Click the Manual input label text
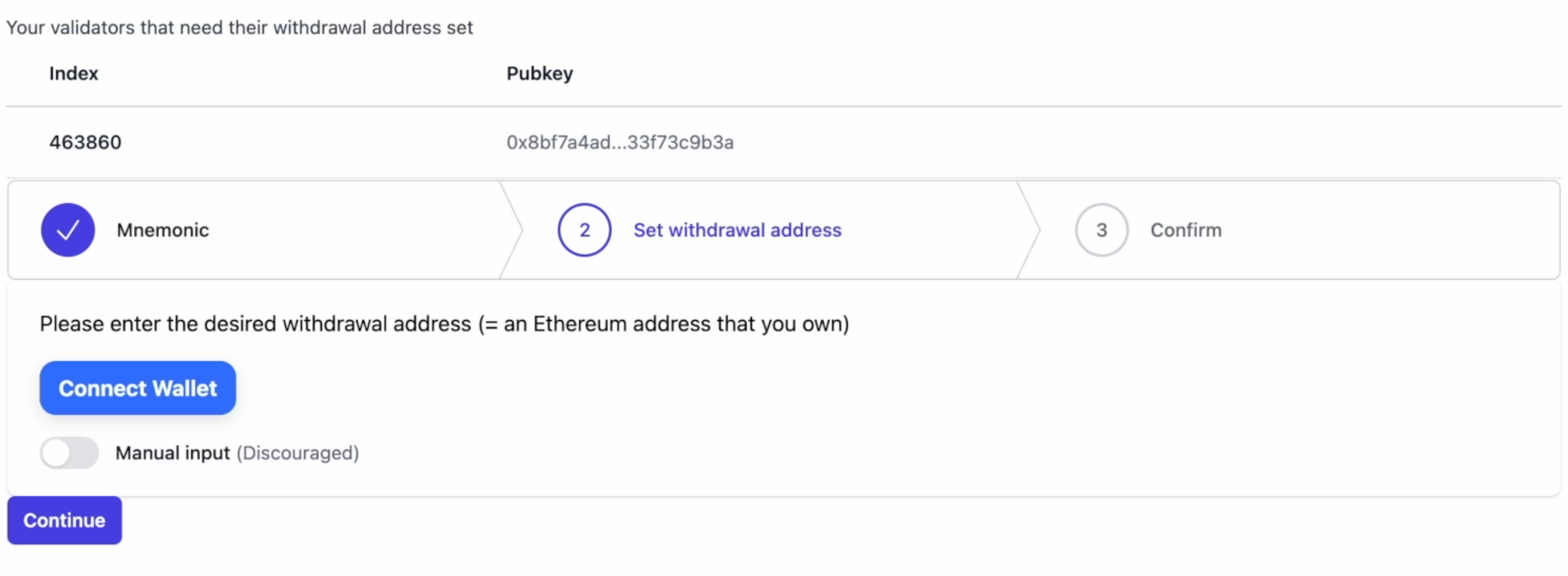Image resolution: width=1568 pixels, height=576 pixels. [x=173, y=453]
